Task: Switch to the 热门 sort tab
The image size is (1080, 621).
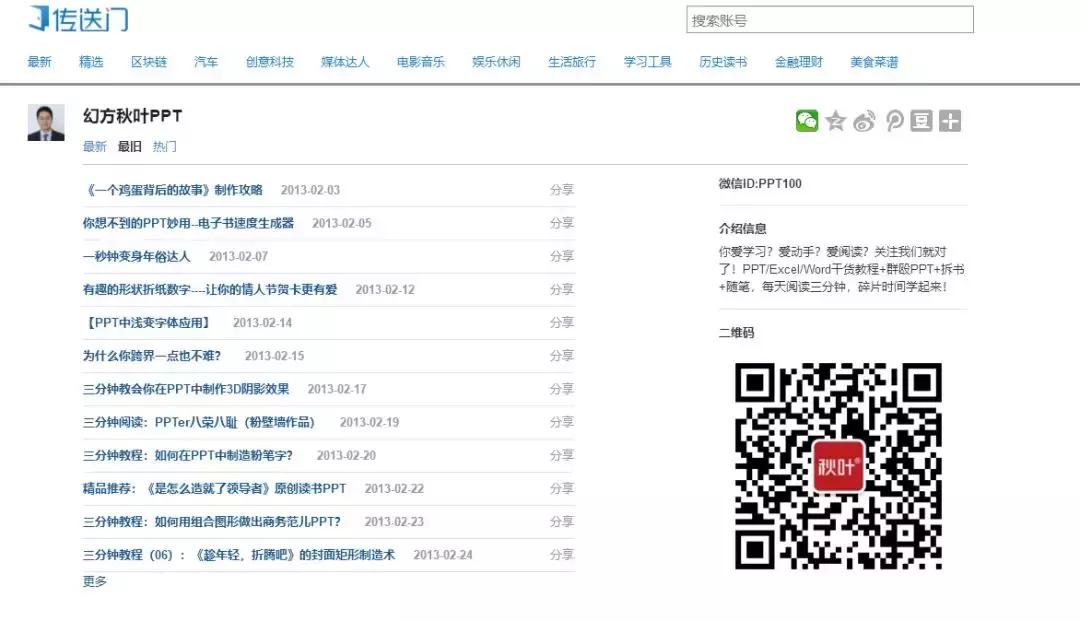Action: 164,146
